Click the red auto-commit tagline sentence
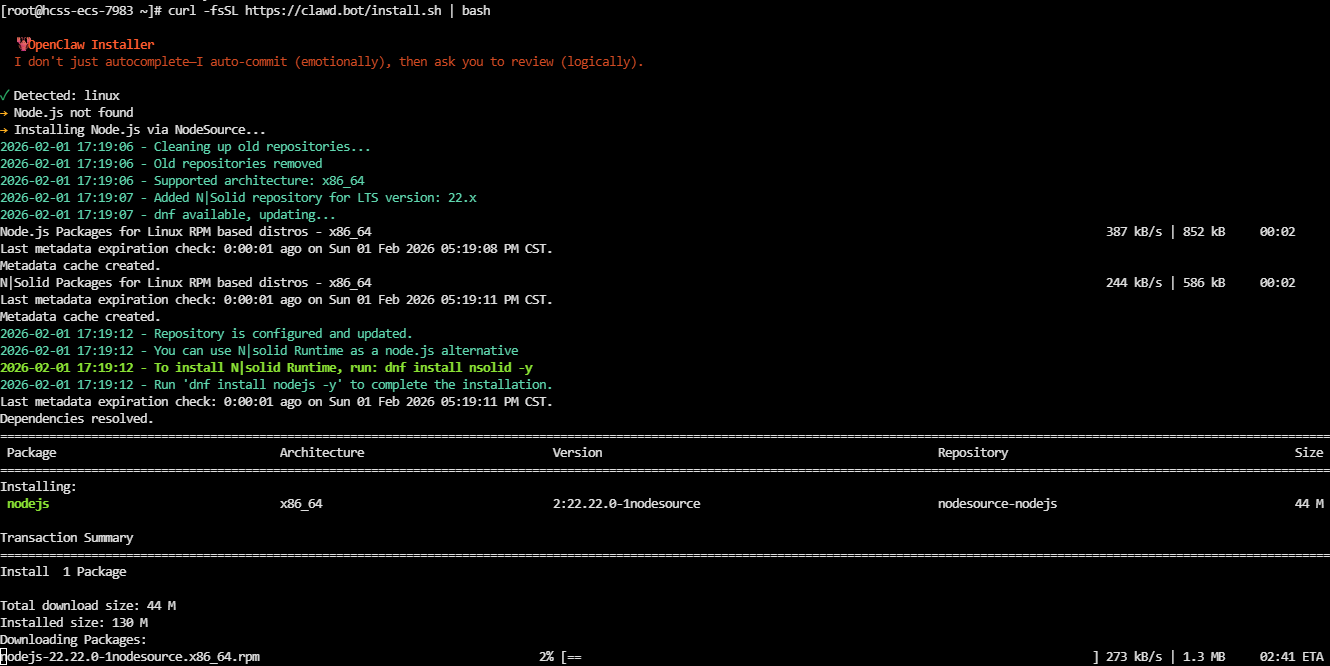This screenshot has height=666, width=1330. [329, 62]
